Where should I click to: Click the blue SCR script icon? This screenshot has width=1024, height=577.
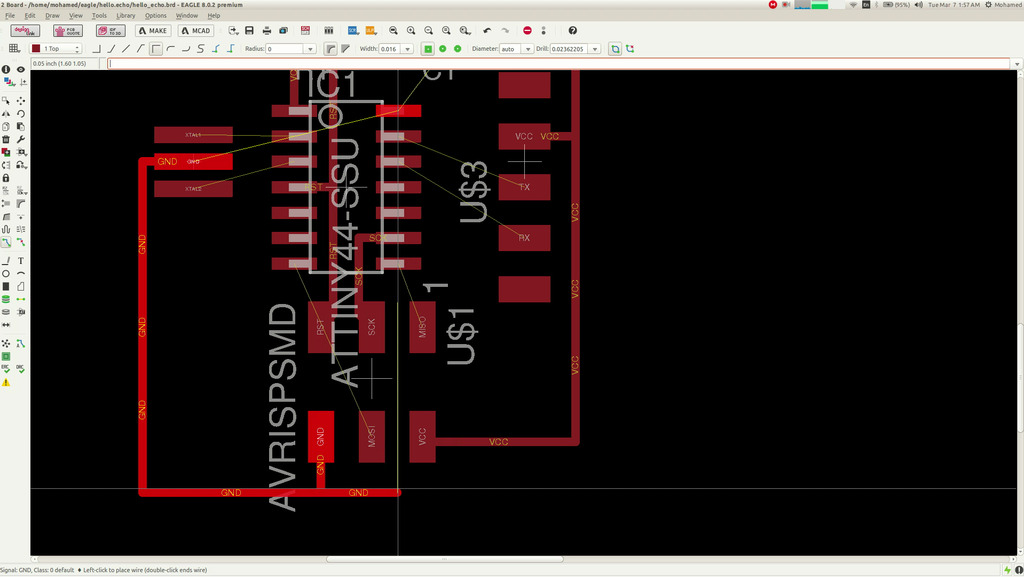[353, 31]
